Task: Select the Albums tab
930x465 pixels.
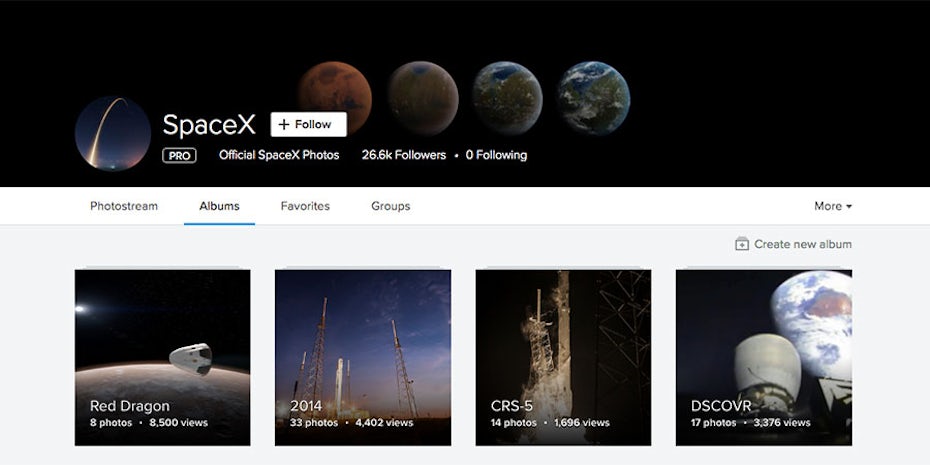Action: coord(219,206)
